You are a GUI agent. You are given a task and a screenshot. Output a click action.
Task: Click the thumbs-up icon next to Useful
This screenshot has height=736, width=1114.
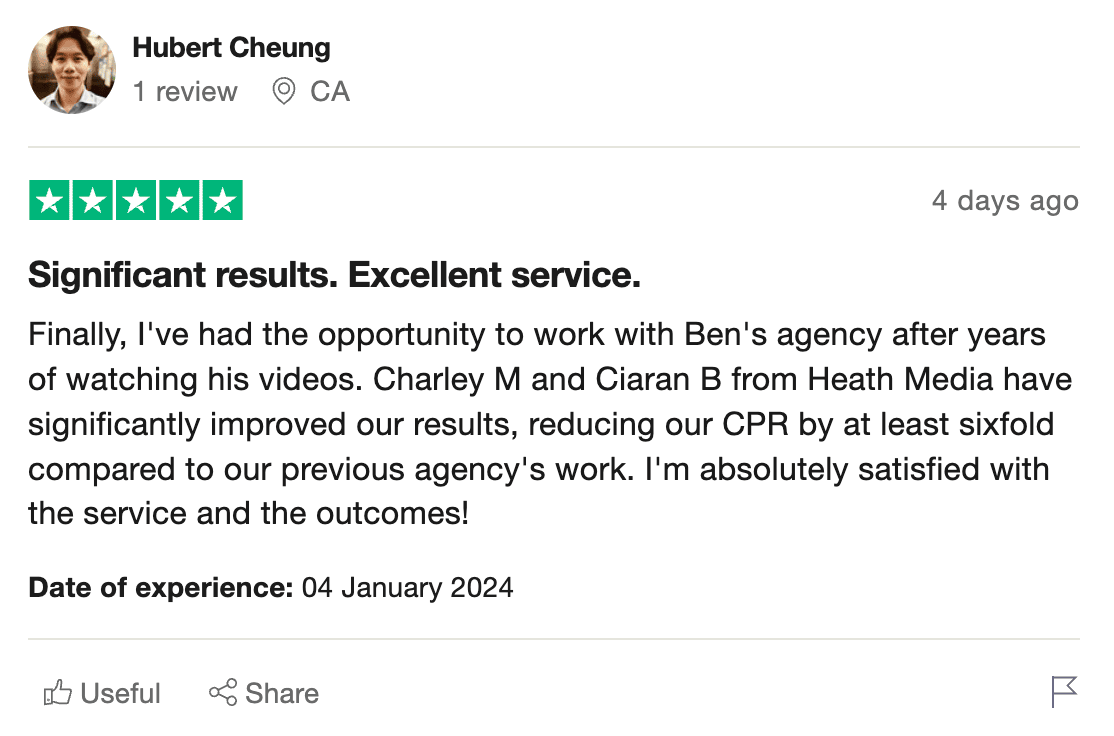point(57,693)
